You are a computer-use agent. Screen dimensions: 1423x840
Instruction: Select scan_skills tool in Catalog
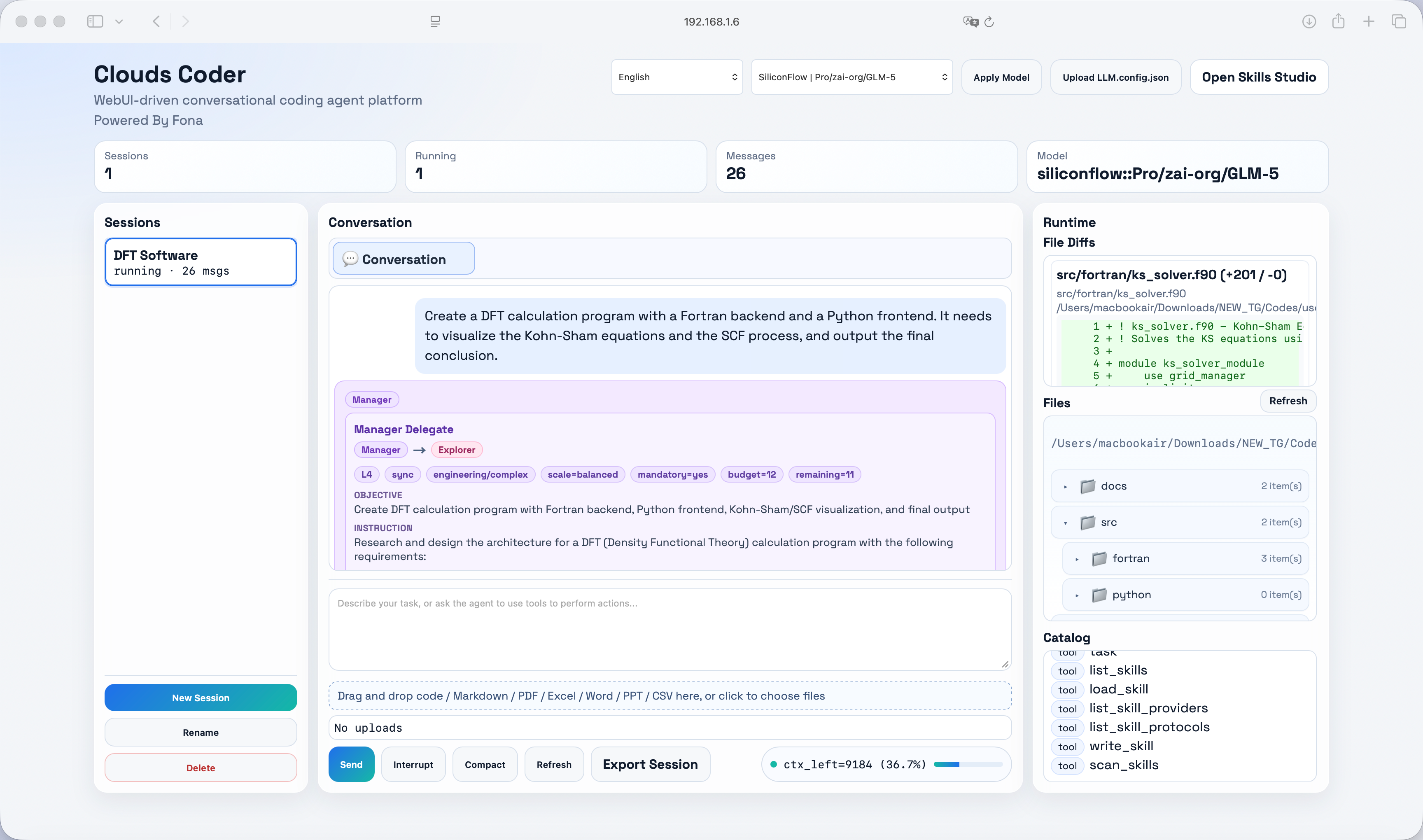(x=1124, y=765)
